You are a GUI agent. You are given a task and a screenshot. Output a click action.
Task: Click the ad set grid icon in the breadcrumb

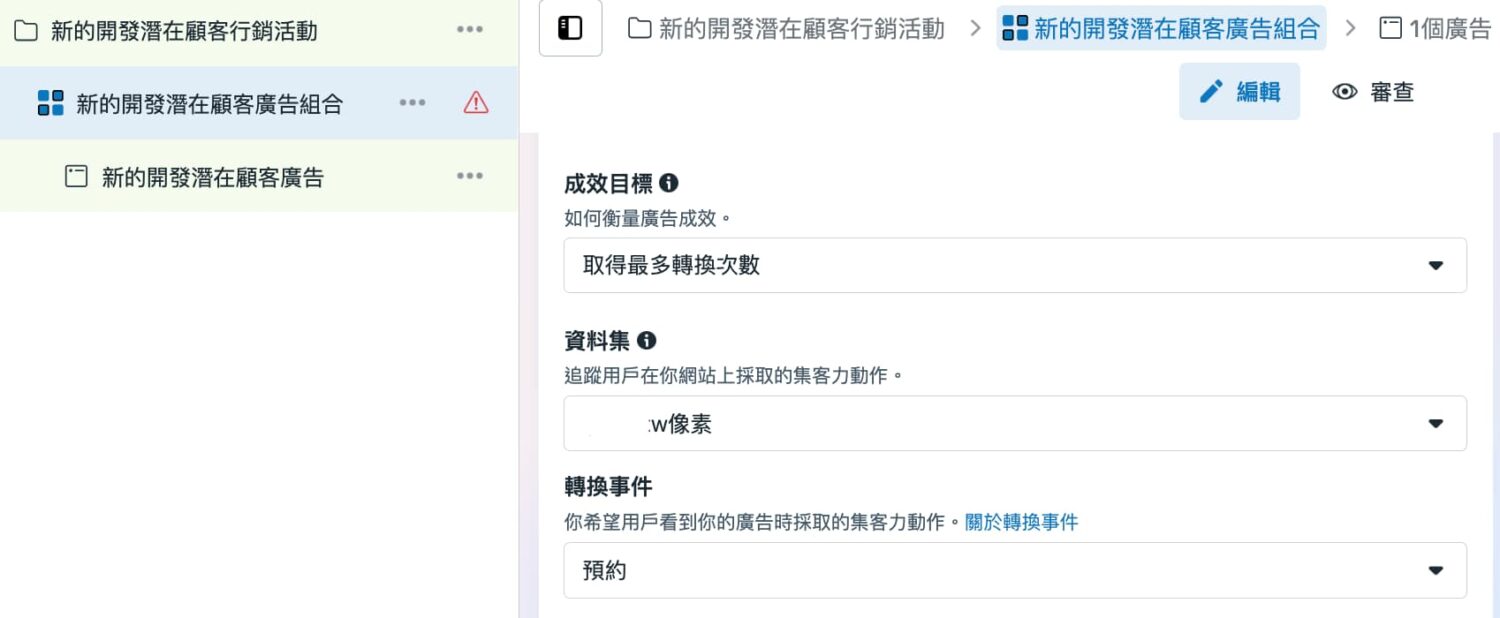pos(1013,28)
